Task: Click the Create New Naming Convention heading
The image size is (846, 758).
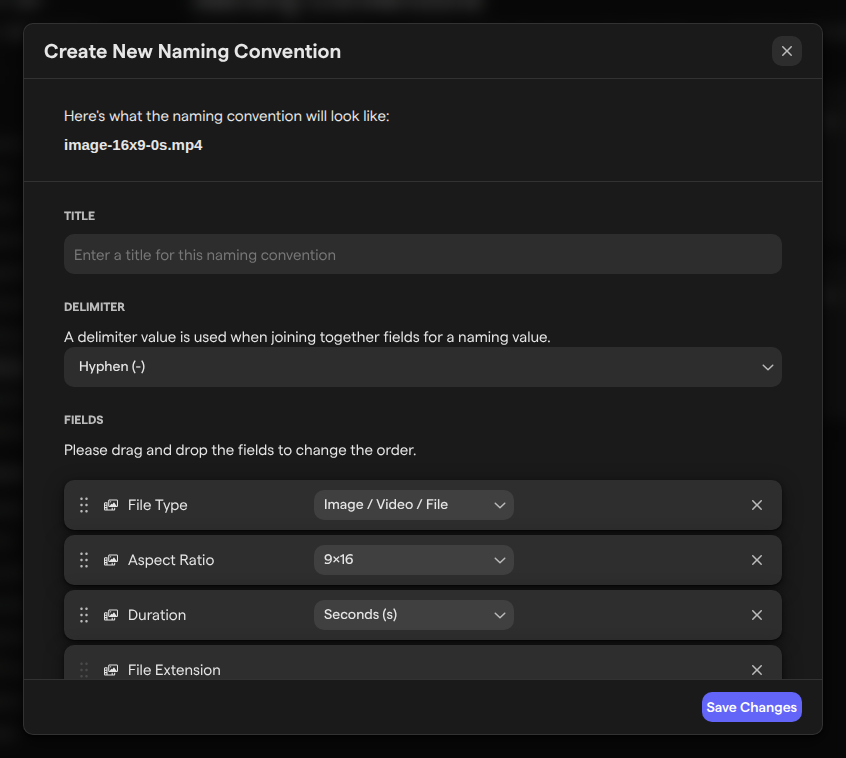Action: 193,51
